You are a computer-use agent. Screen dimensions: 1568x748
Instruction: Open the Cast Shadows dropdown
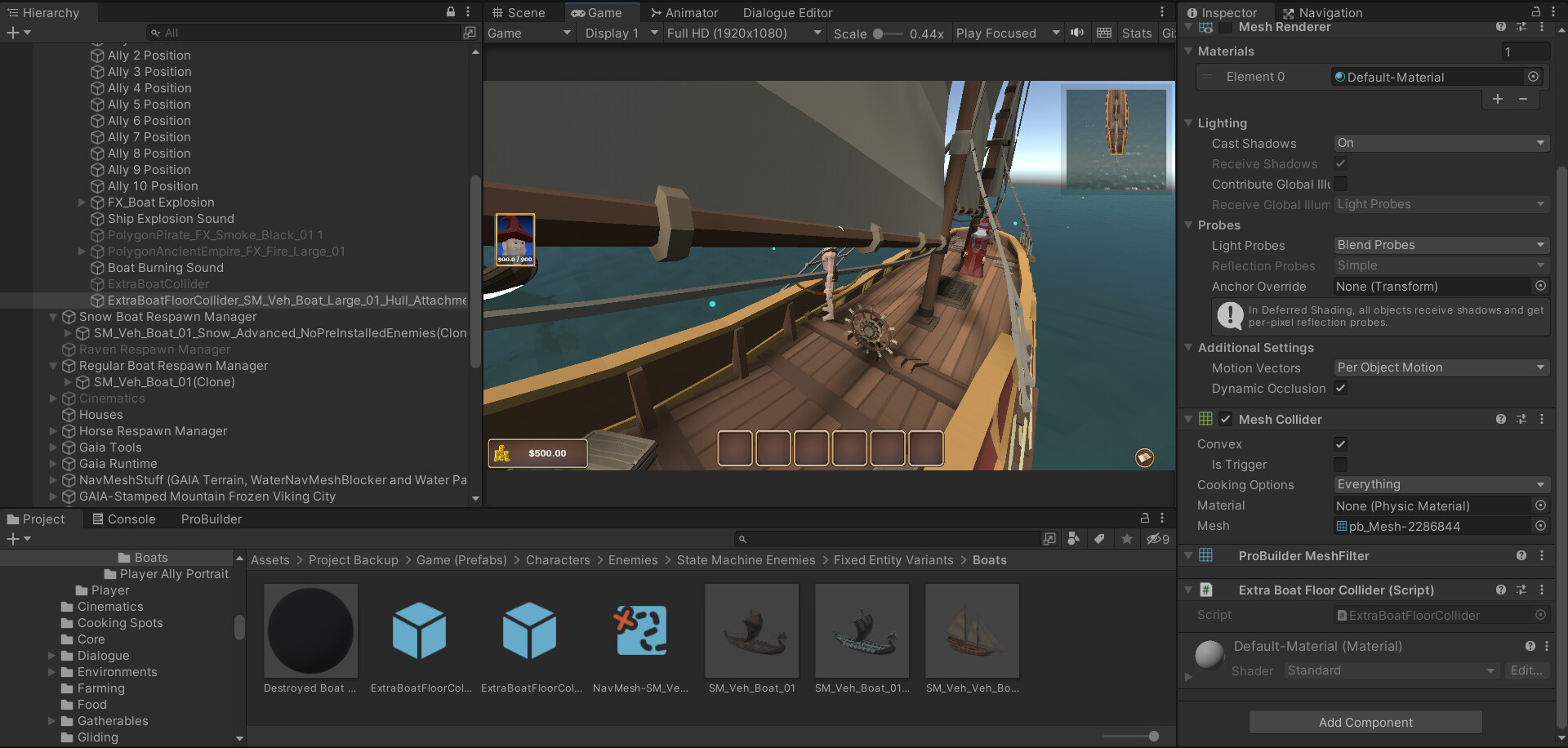[1441, 143]
